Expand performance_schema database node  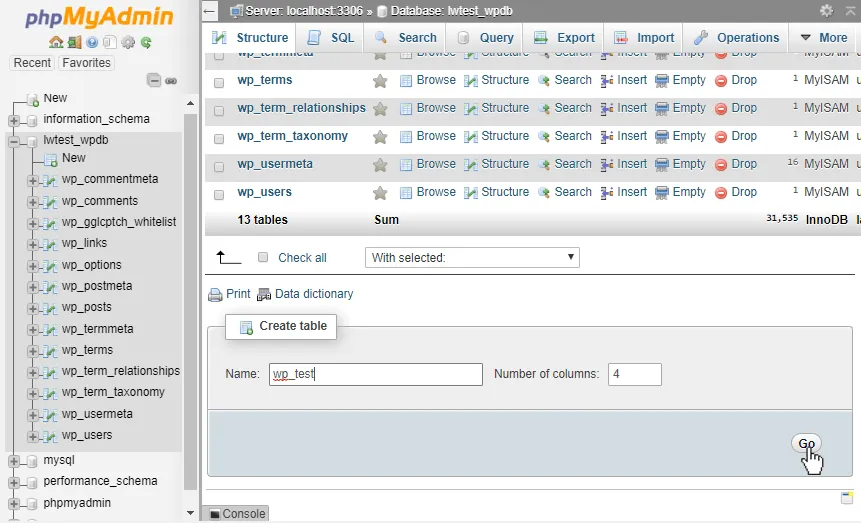(x=14, y=483)
